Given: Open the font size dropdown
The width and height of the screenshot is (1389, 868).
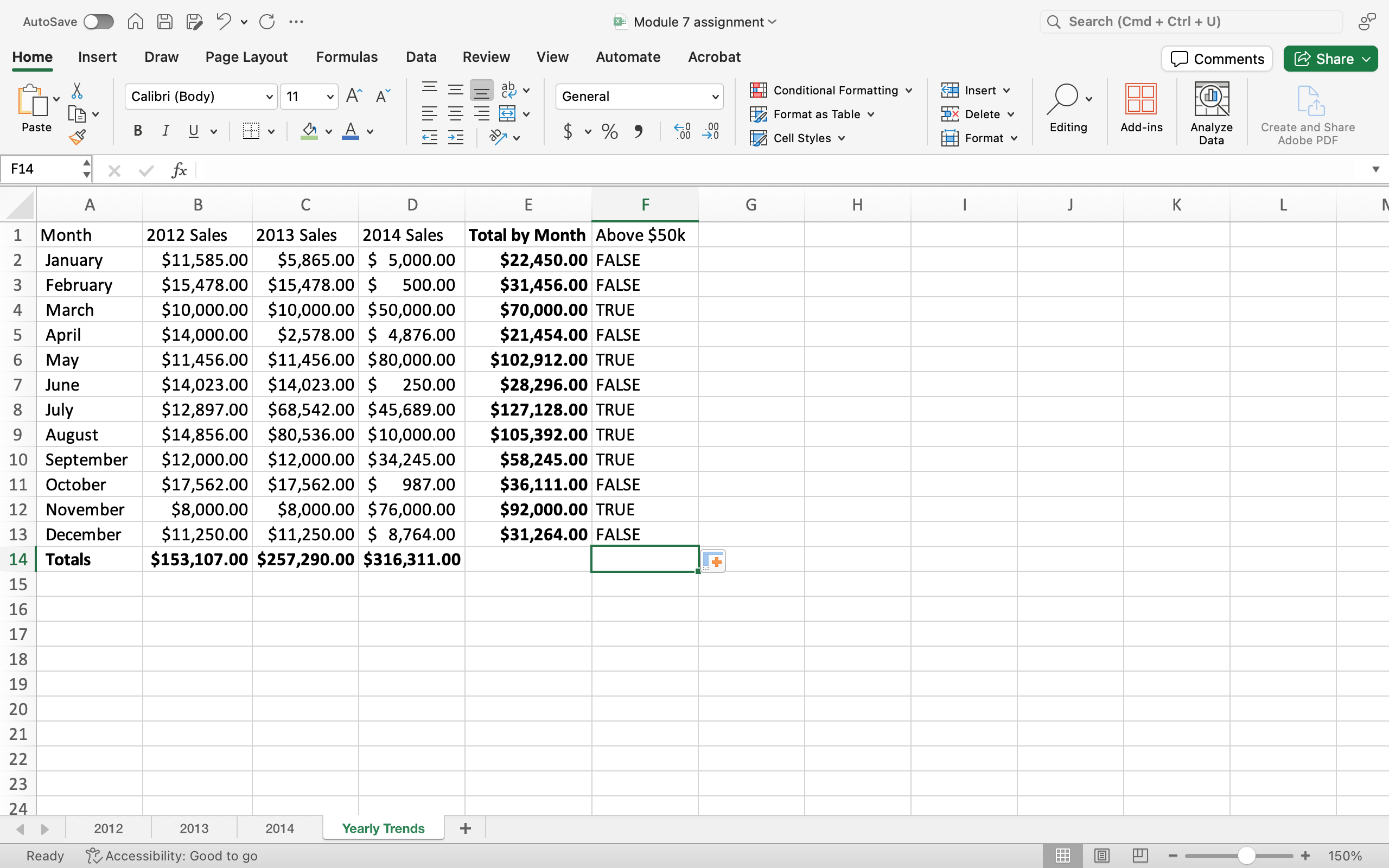Looking at the screenshot, I should tap(330, 97).
